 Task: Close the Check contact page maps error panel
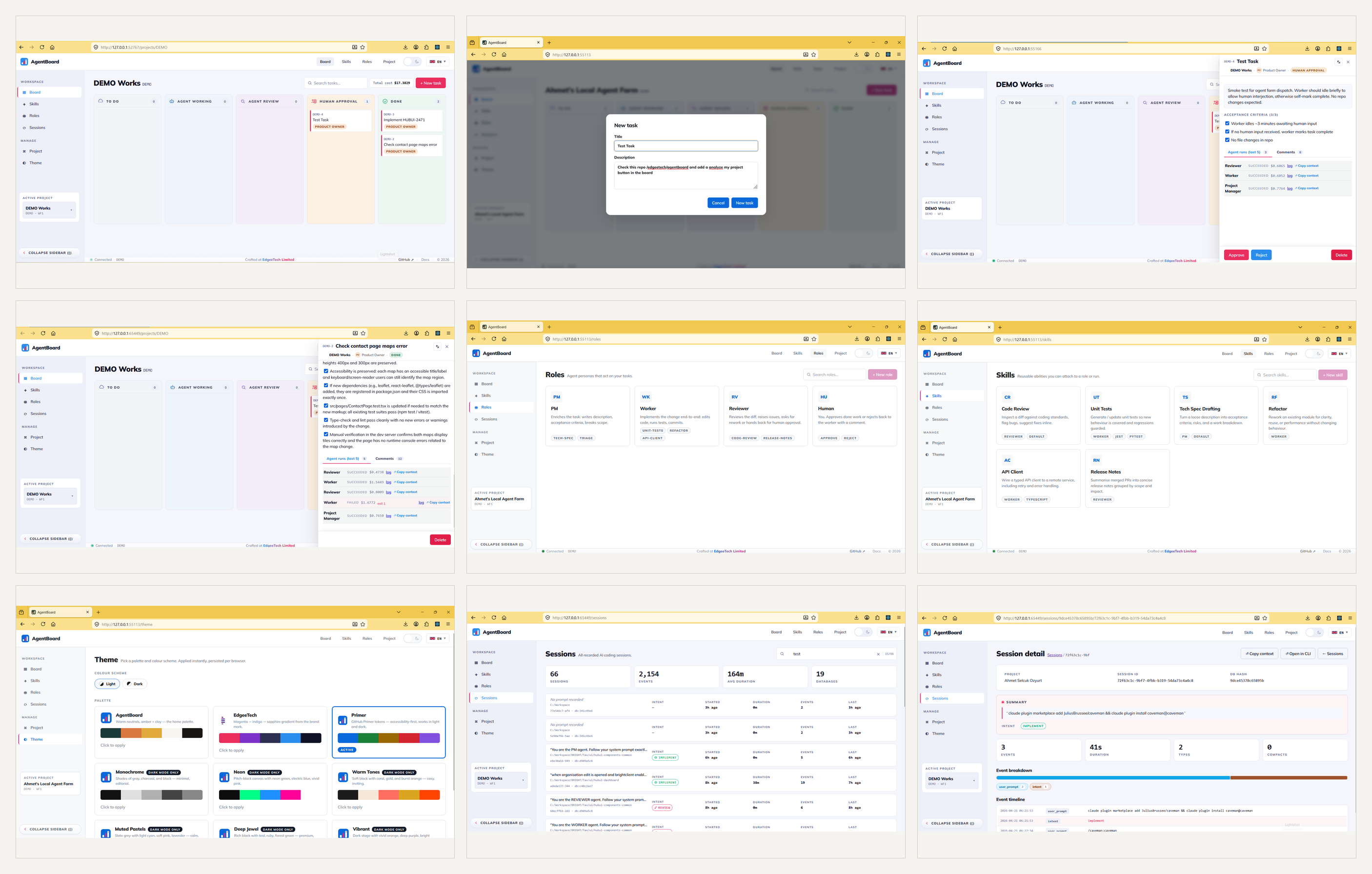coord(447,346)
